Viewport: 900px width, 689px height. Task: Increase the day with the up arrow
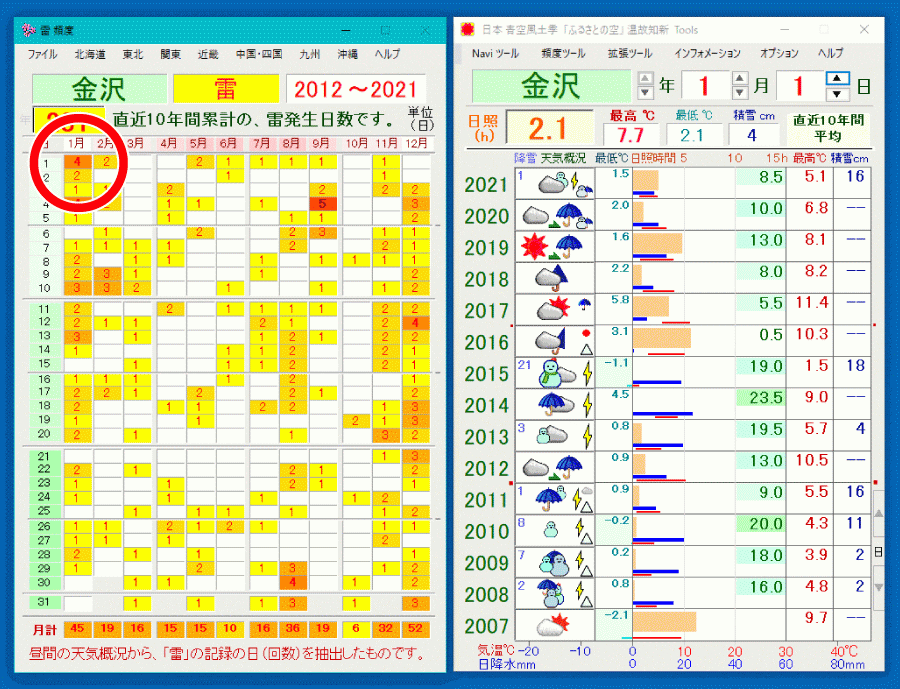click(x=838, y=77)
